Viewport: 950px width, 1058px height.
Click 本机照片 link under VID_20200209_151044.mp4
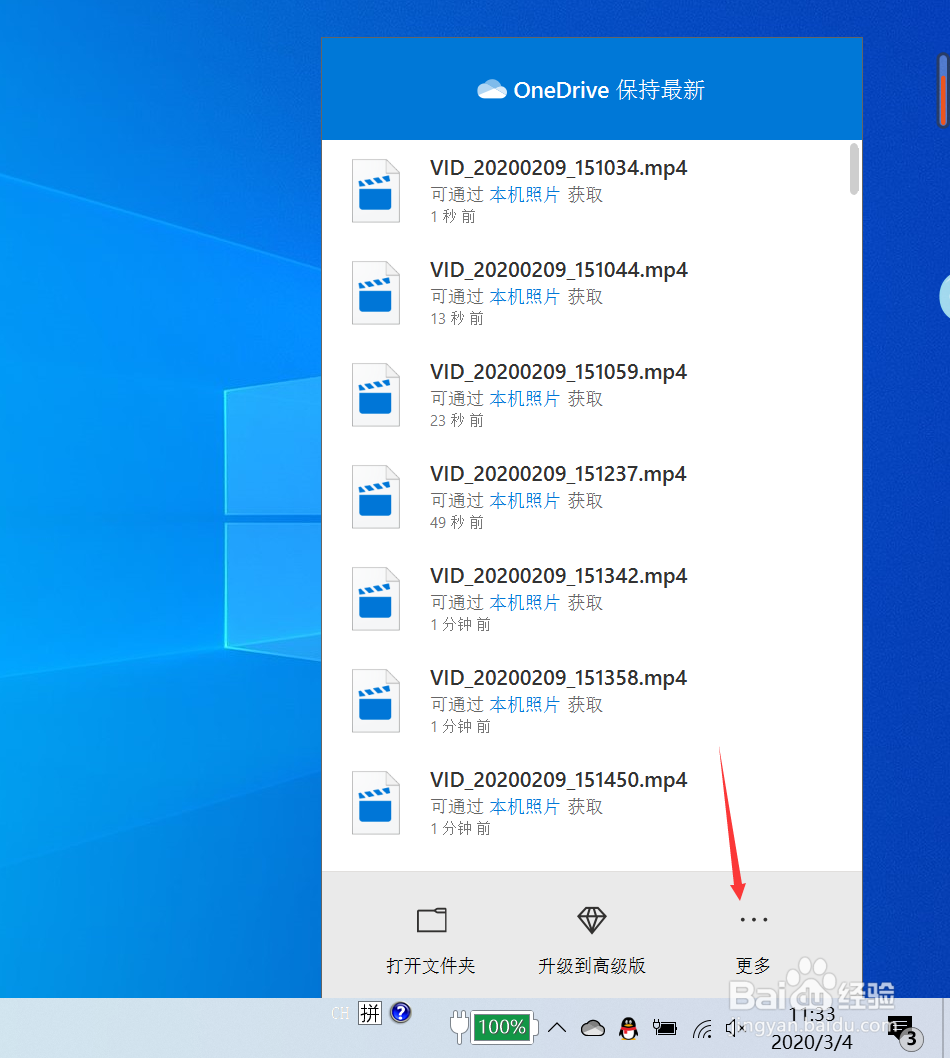tap(524, 297)
